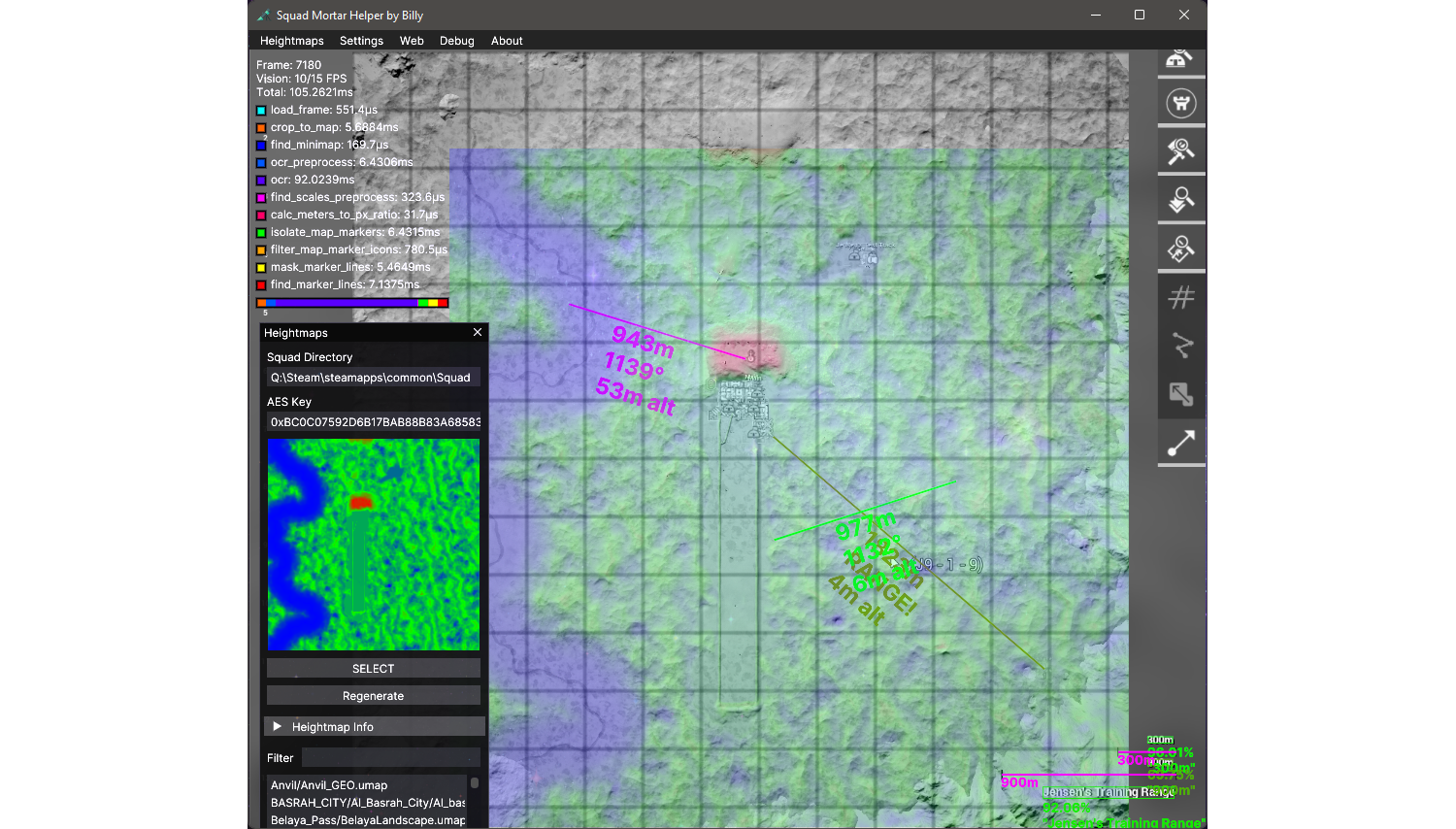Maximize the Squad Mortar Helper window
Viewport: 1456px width, 829px height.
click(x=1140, y=15)
